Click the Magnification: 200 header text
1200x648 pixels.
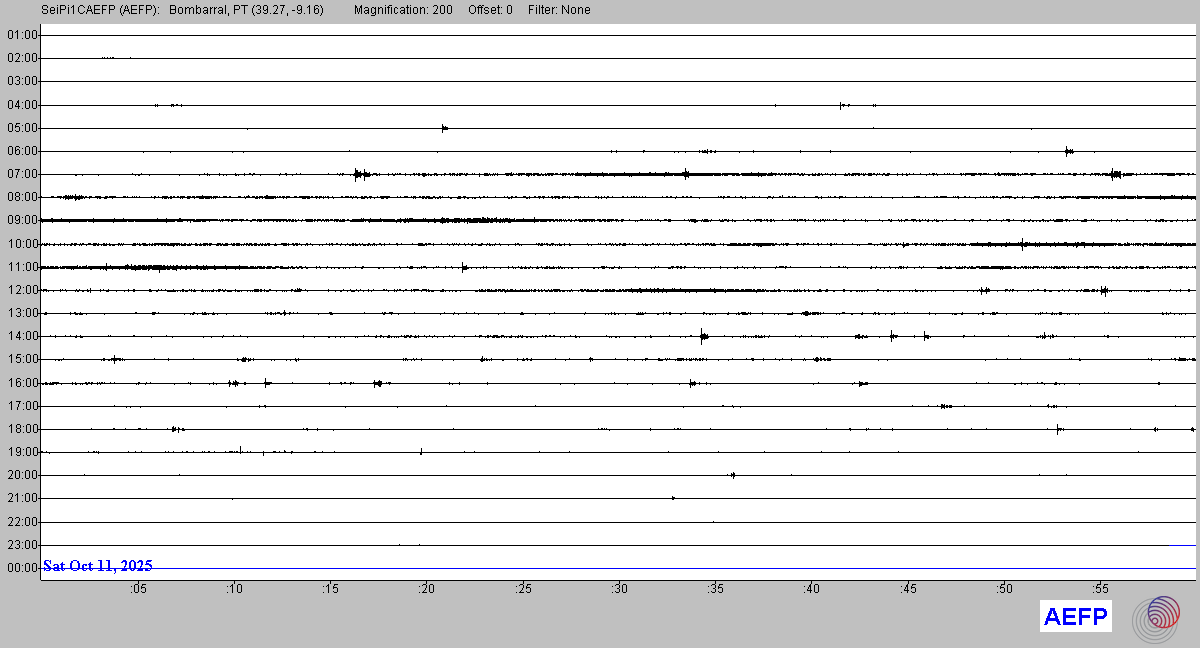coord(403,10)
